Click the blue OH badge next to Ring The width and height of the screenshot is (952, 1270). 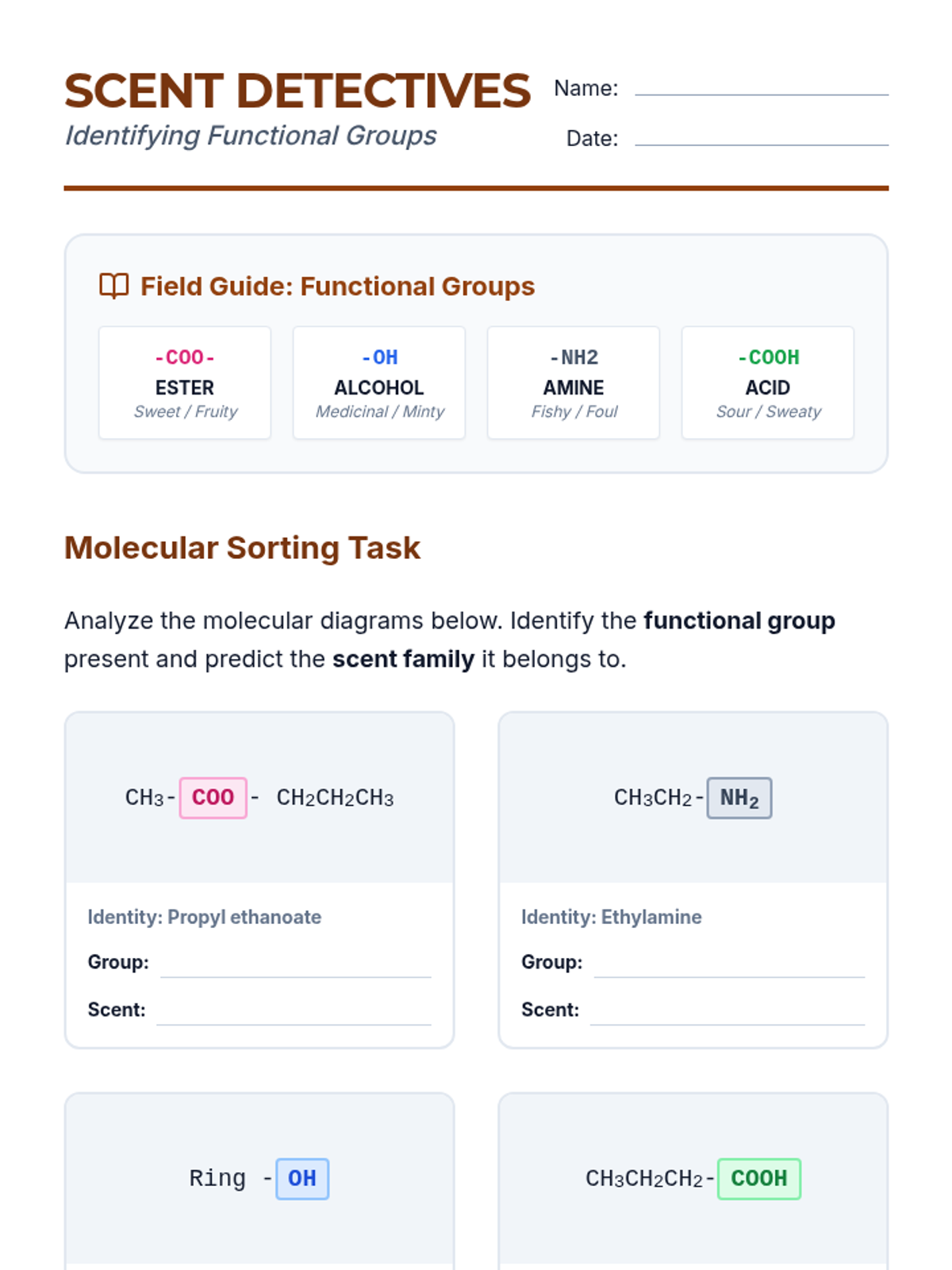[x=302, y=1179]
